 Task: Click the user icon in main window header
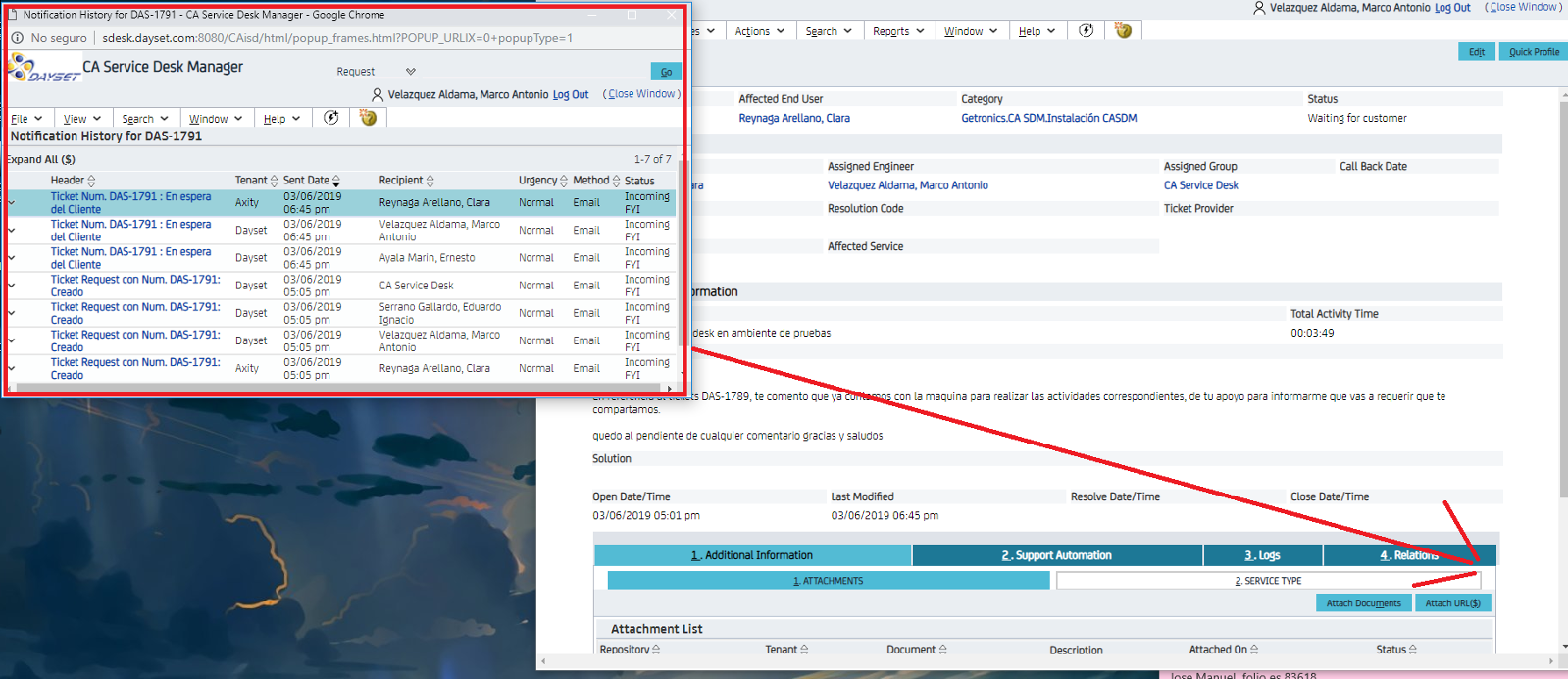1259,8
